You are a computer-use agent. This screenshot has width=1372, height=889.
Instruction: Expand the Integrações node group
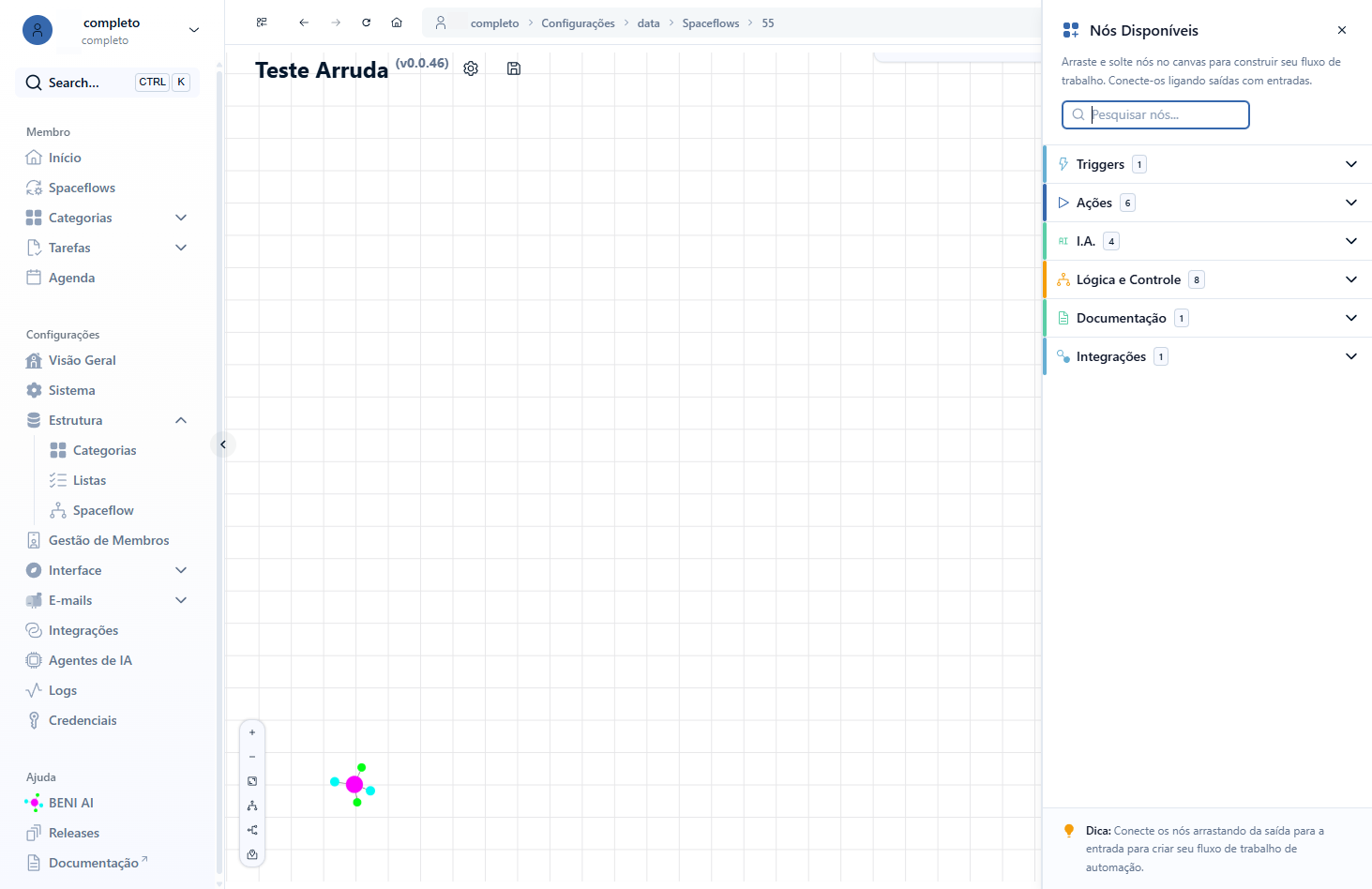pos(1208,356)
